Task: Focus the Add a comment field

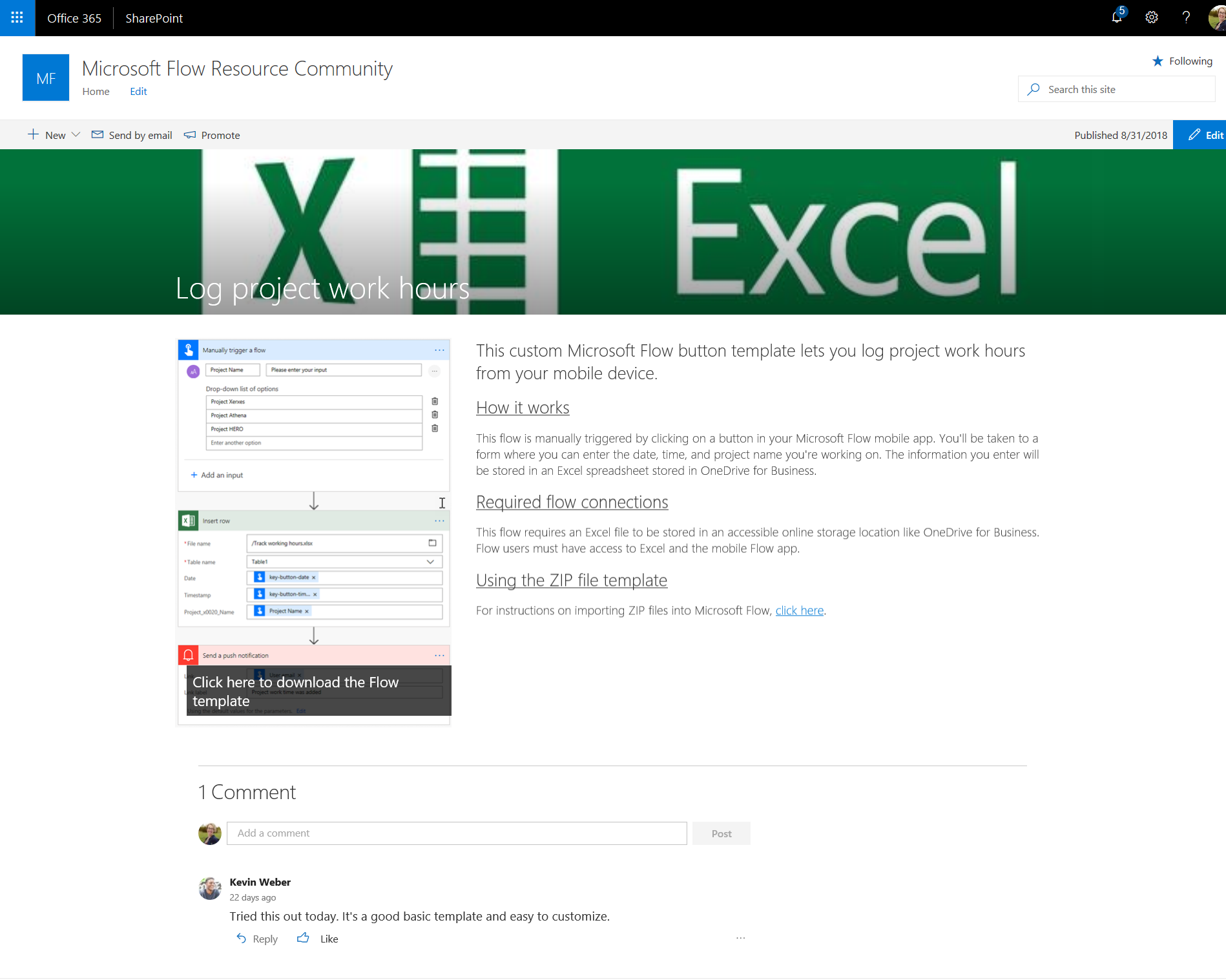Action: tap(457, 833)
